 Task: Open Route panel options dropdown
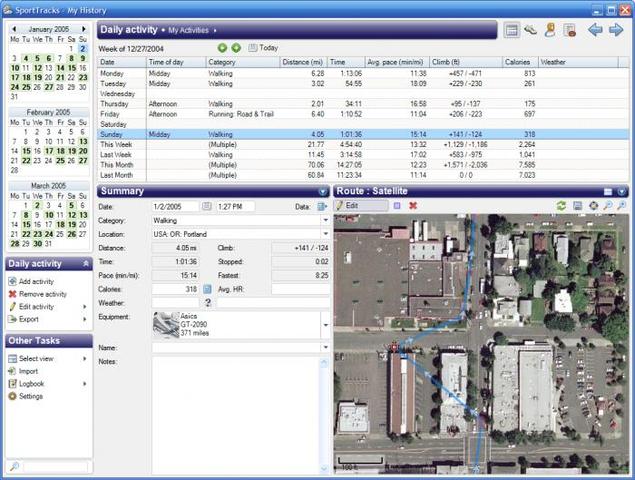(x=622, y=192)
